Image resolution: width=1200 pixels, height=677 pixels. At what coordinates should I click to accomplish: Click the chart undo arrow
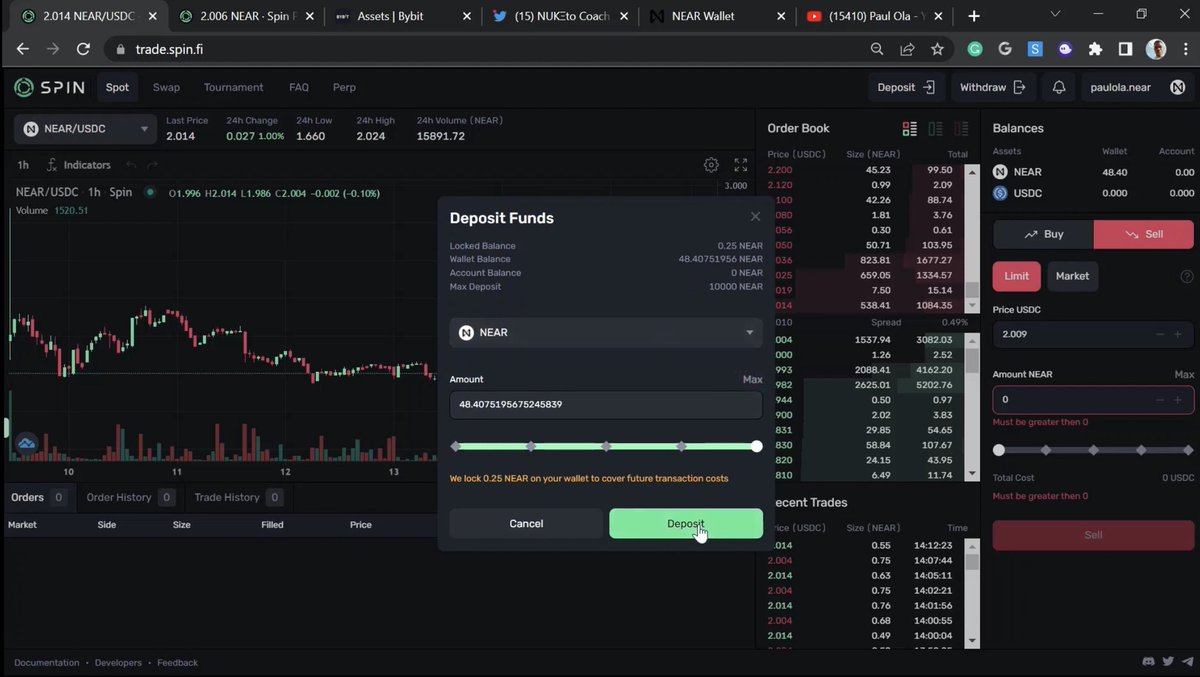click(131, 165)
